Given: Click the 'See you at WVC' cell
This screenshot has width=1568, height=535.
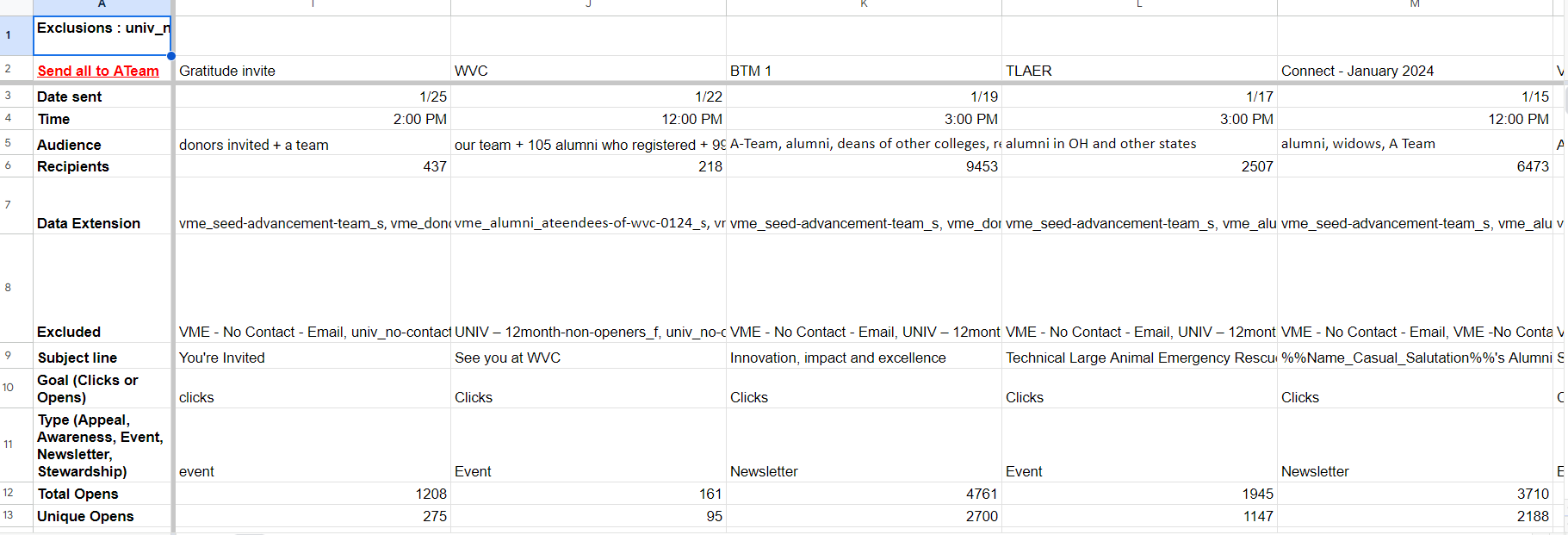Looking at the screenshot, I should click(x=587, y=358).
